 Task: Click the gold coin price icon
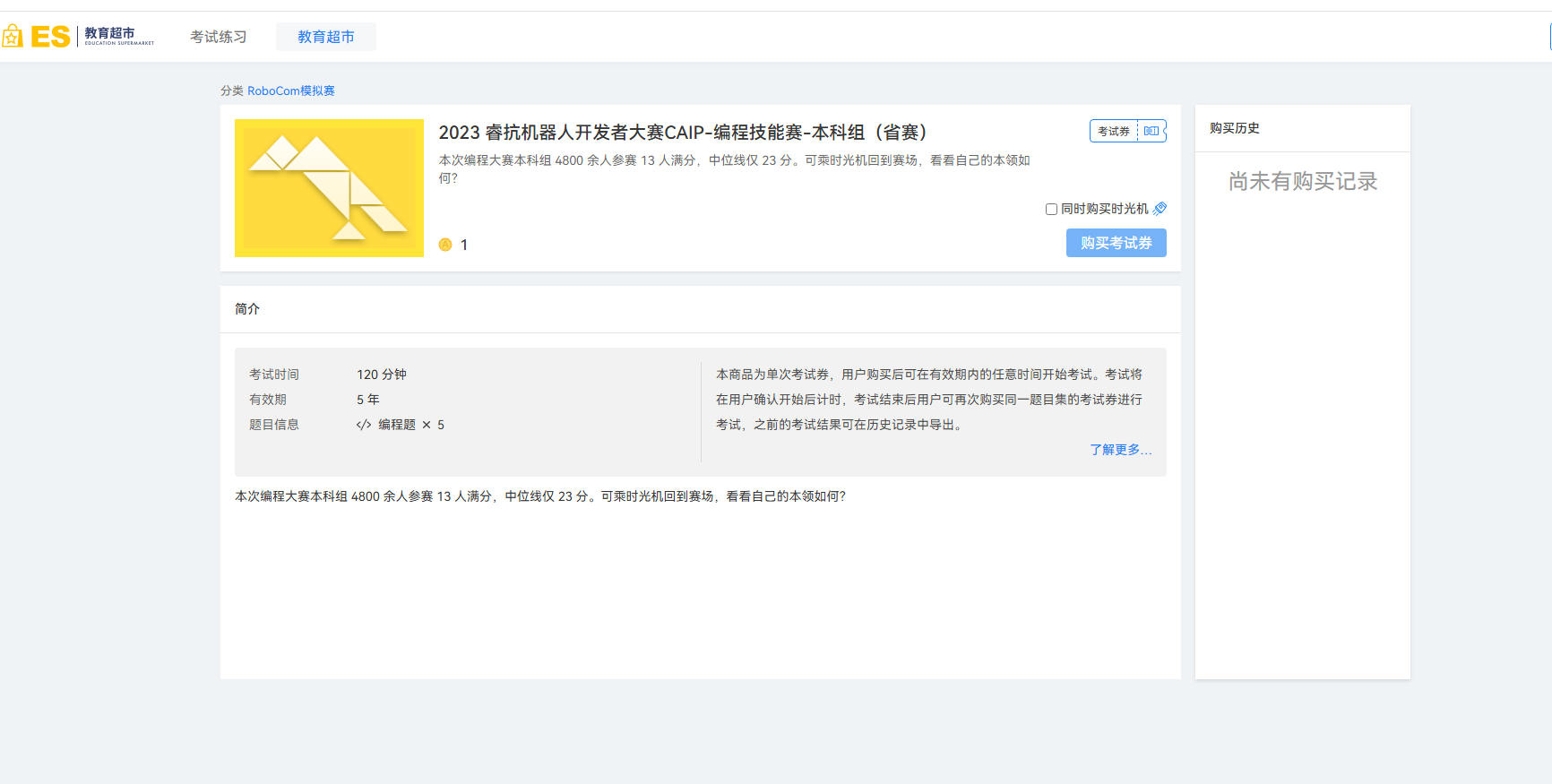click(x=445, y=245)
